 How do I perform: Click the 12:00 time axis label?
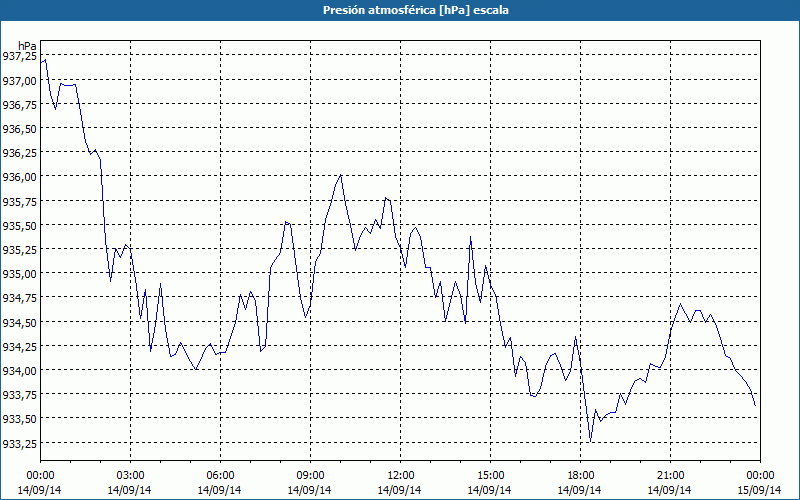coord(401,476)
